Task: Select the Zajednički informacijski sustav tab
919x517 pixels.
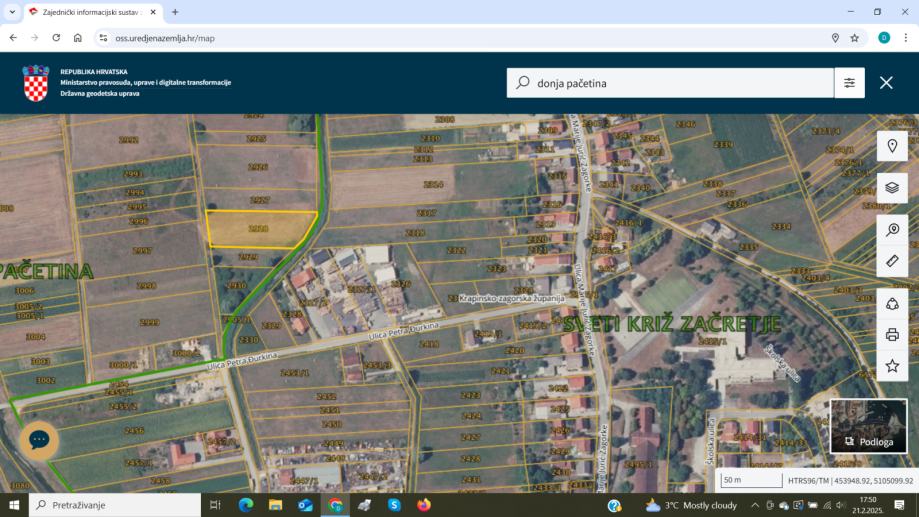Action: pos(90,12)
